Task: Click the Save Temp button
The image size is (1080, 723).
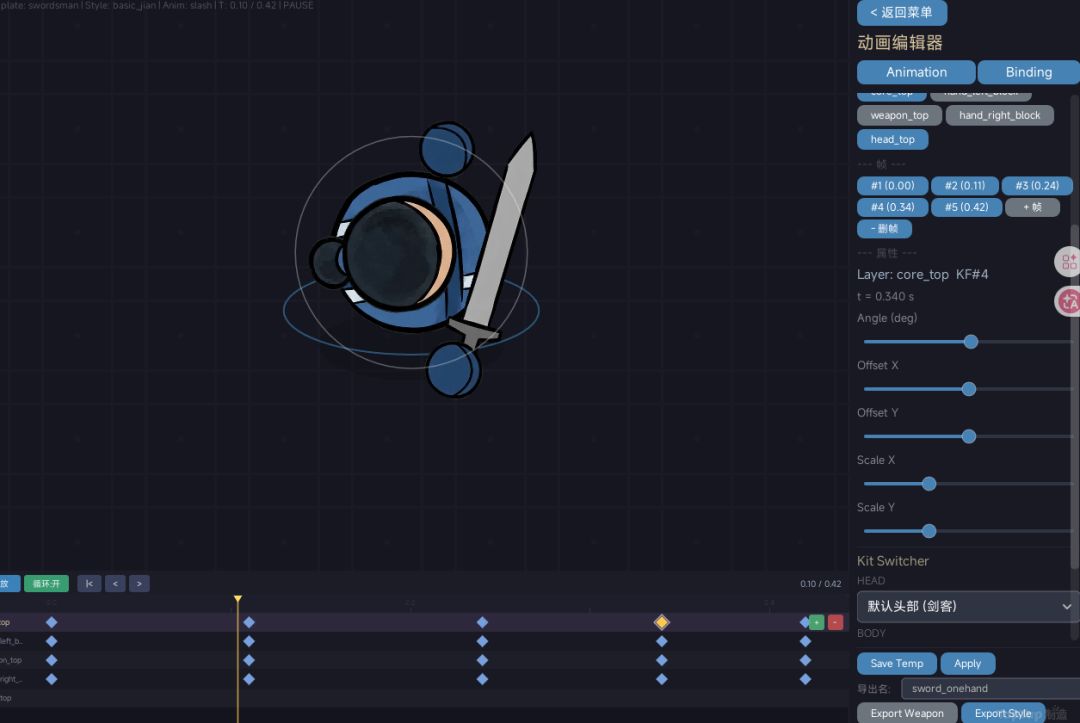Action: 897,664
